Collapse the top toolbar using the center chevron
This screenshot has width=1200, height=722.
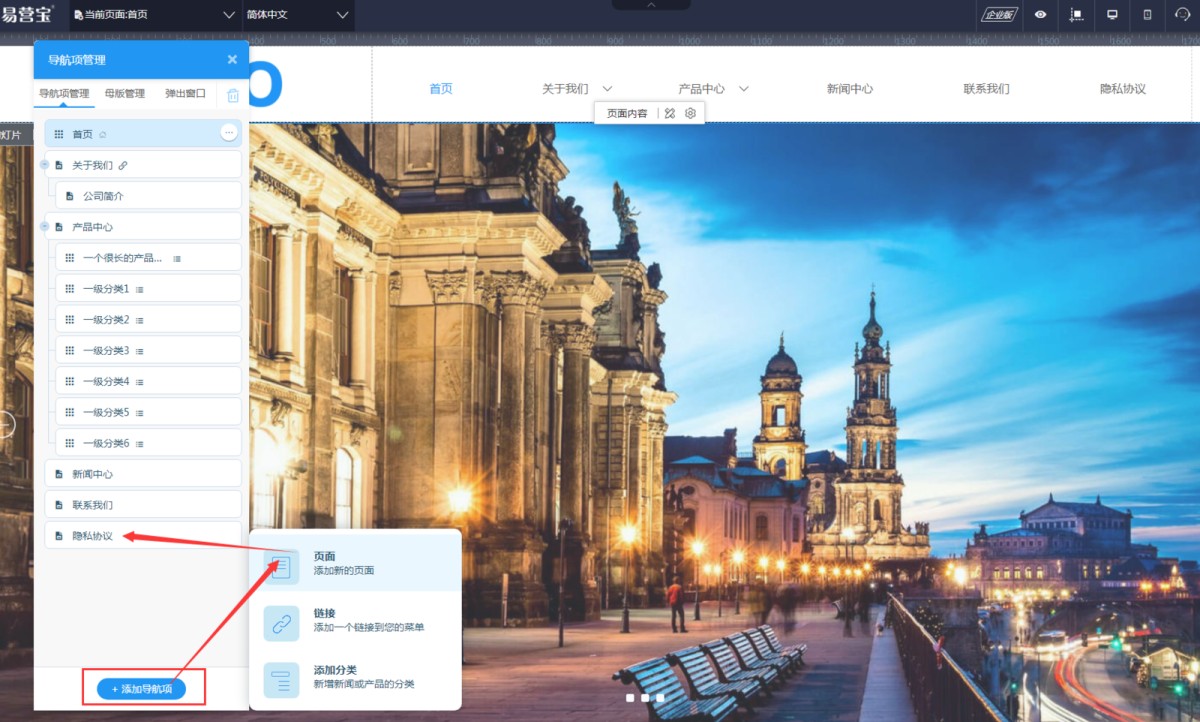click(651, 5)
